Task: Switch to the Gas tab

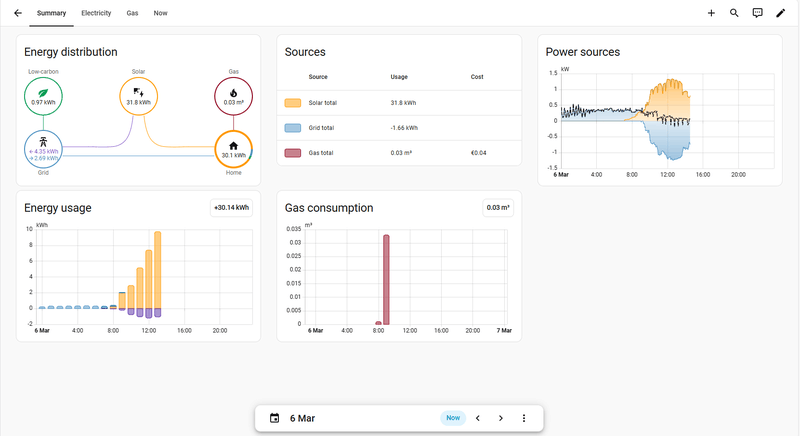Action: coord(133,13)
